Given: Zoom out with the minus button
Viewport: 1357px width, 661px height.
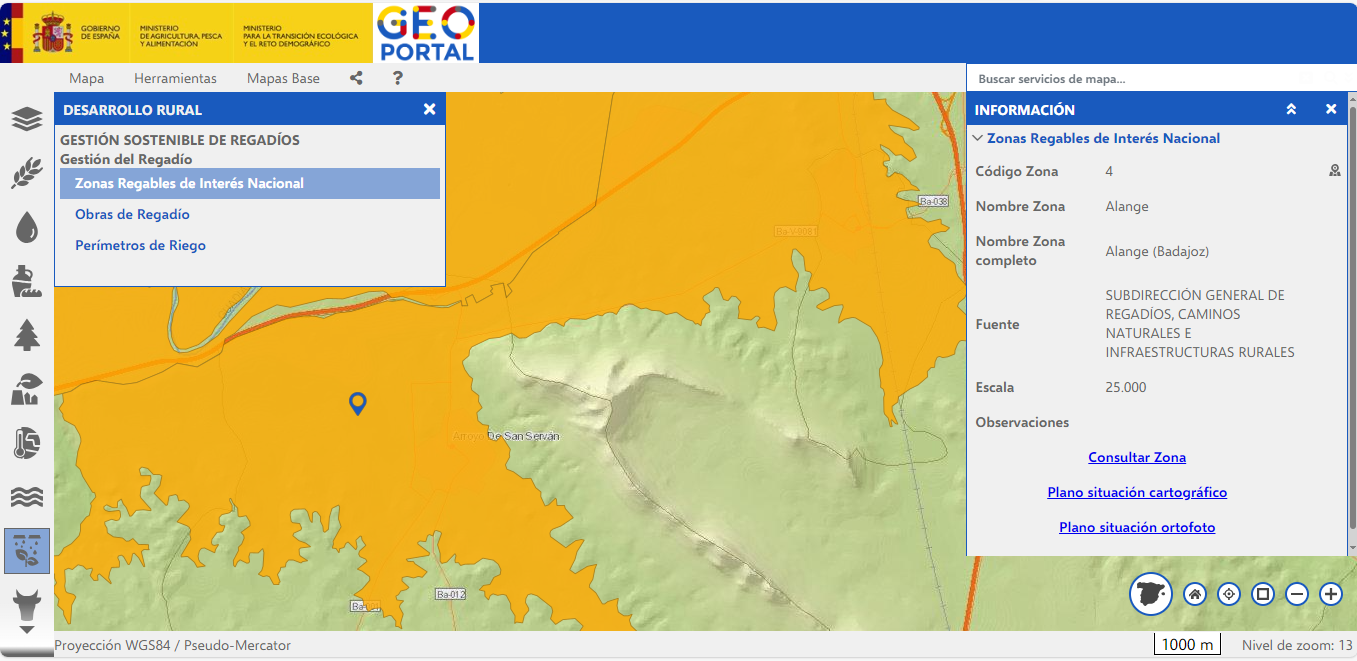Looking at the screenshot, I should [1297, 594].
